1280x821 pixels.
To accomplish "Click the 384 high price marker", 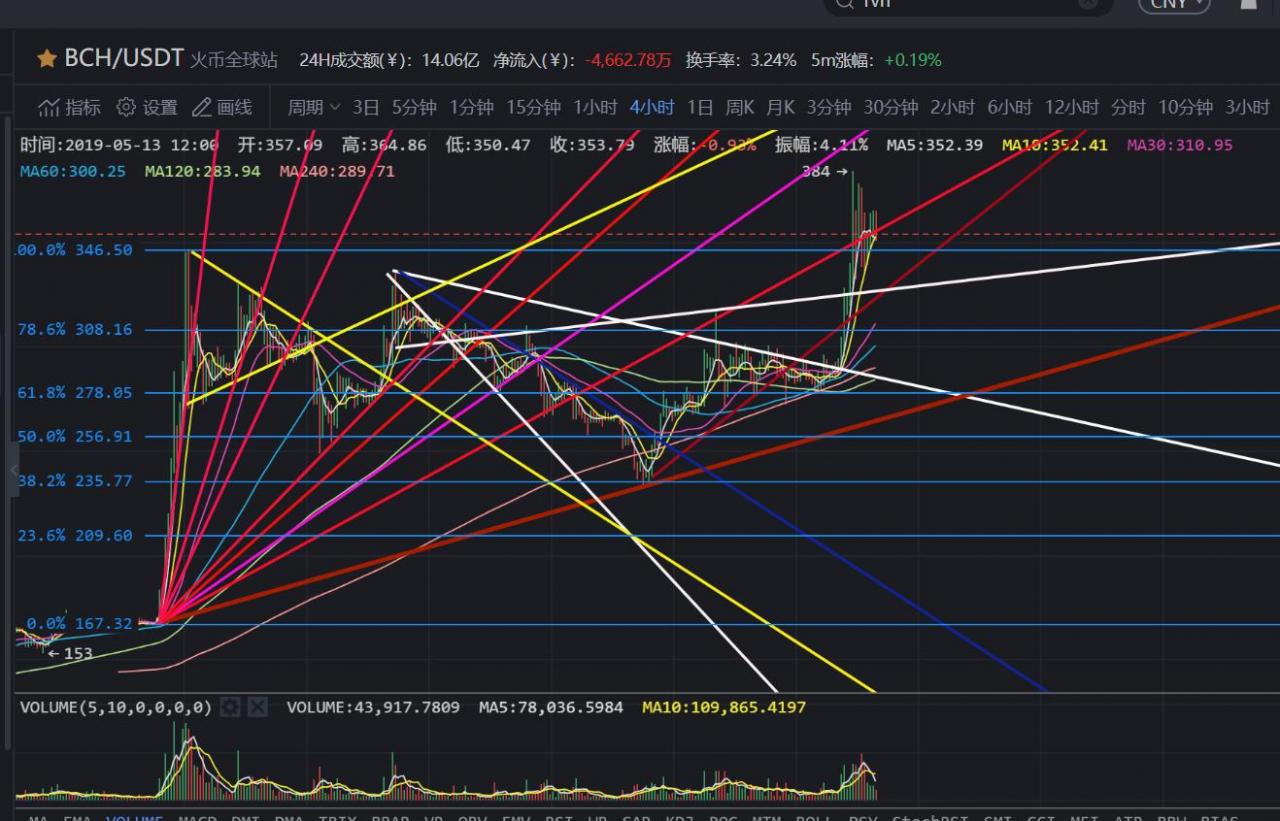I will pos(825,172).
